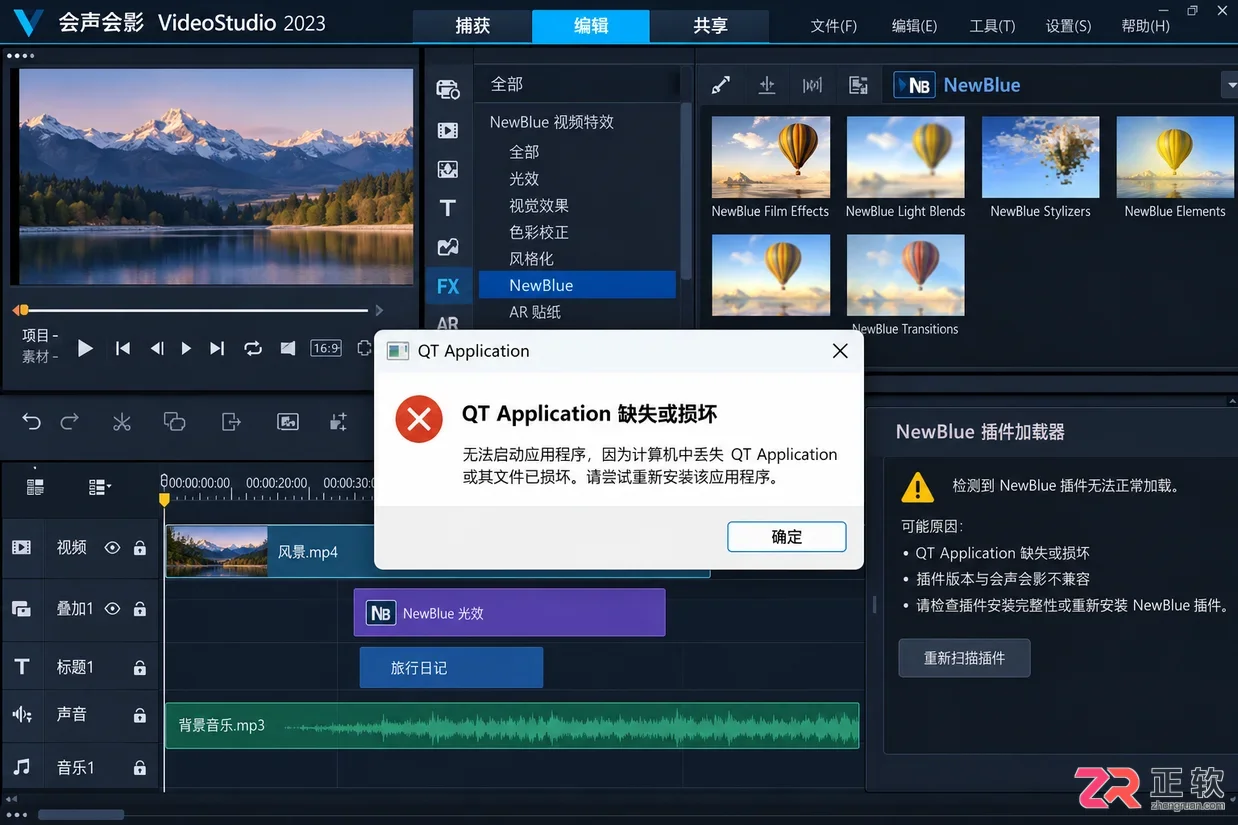
Task: Open the 全部 category dropdown at list top
Action: pyautogui.click(x=579, y=84)
